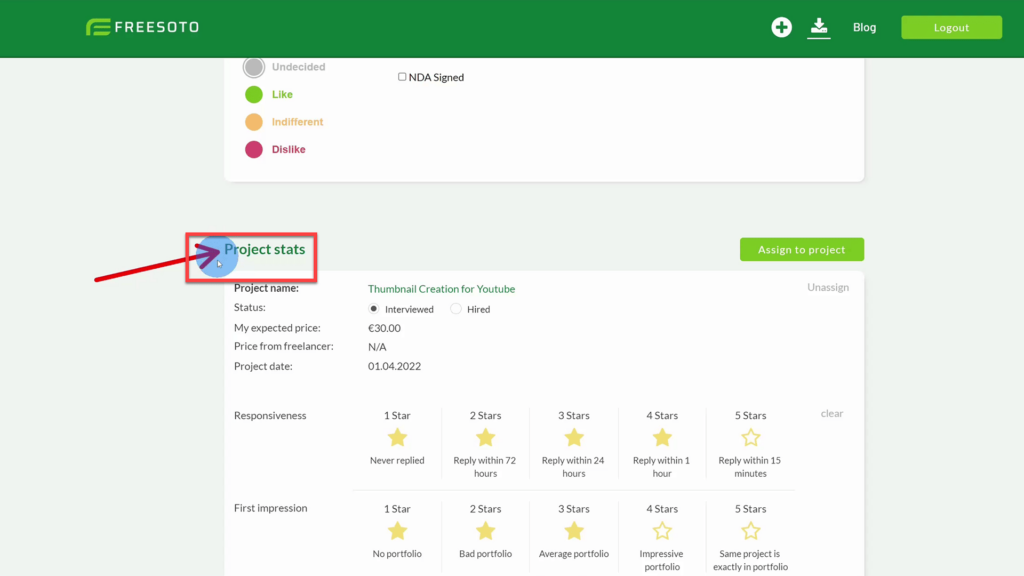1024x576 pixels.
Task: Click the Like label text
Action: click(282, 95)
